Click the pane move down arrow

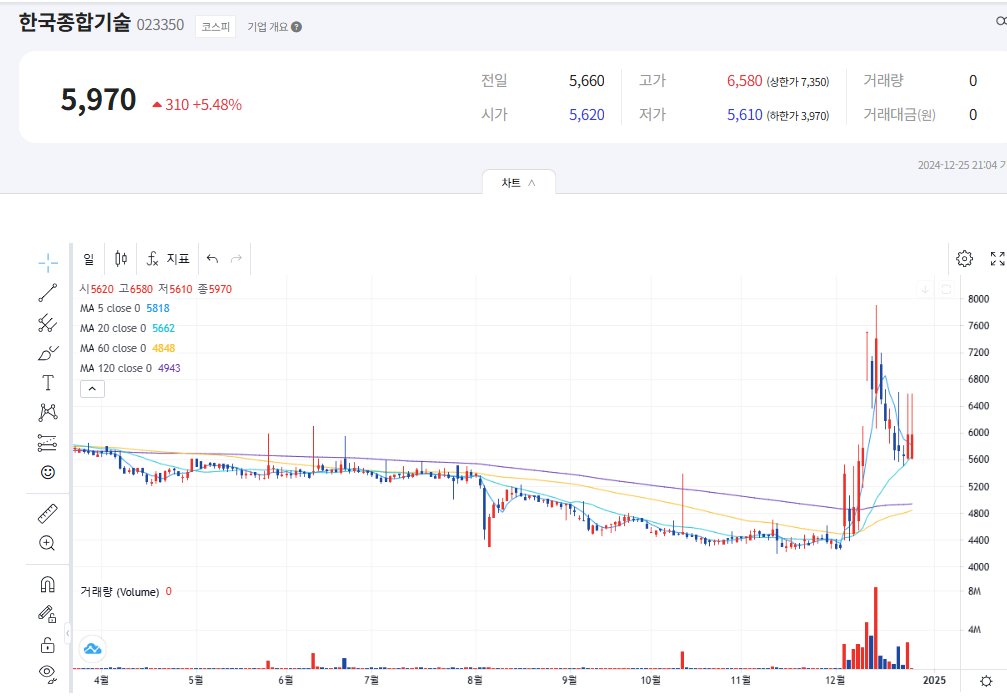[x=925, y=289]
